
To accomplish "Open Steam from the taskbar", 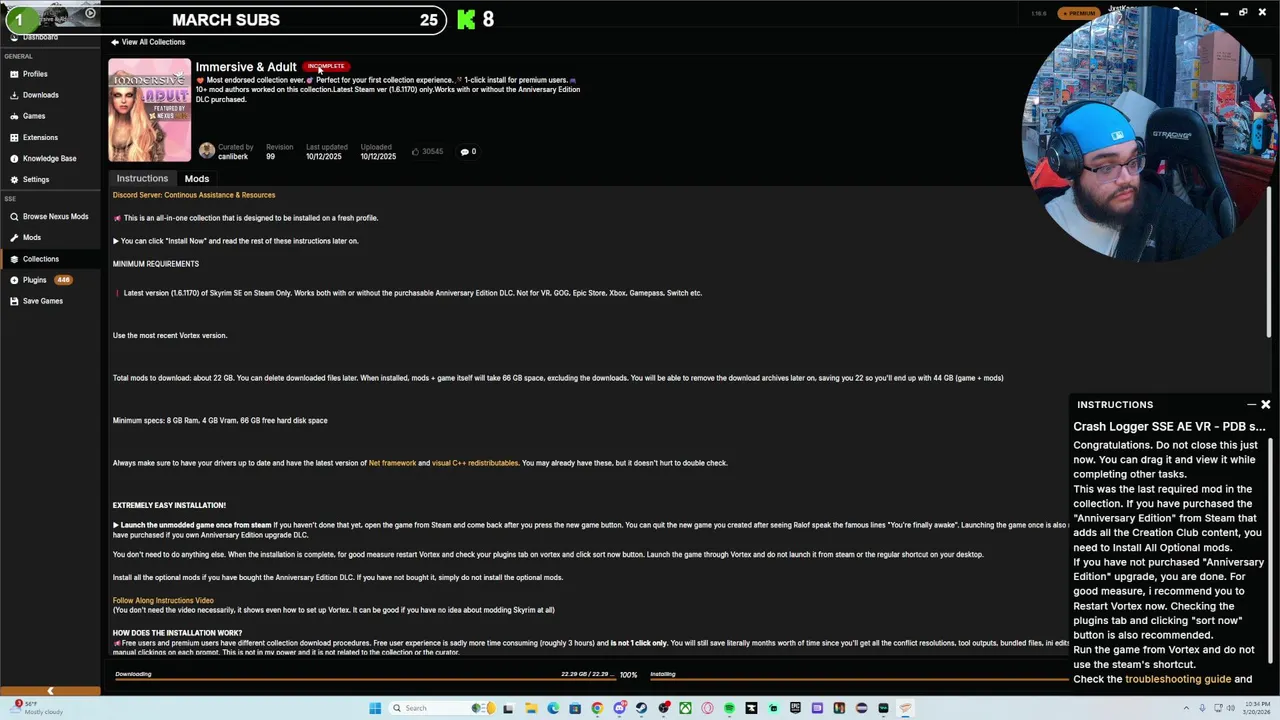I will click(642, 708).
